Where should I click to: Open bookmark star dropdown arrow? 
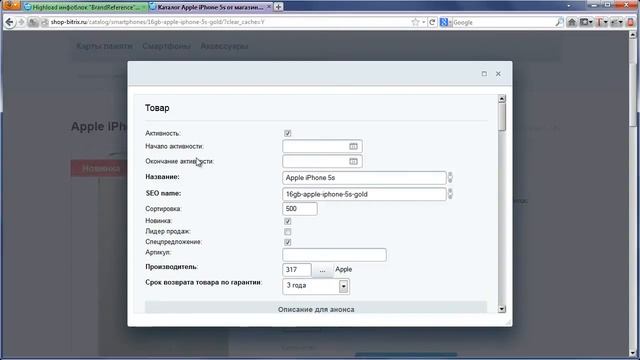pyautogui.click(x=424, y=22)
